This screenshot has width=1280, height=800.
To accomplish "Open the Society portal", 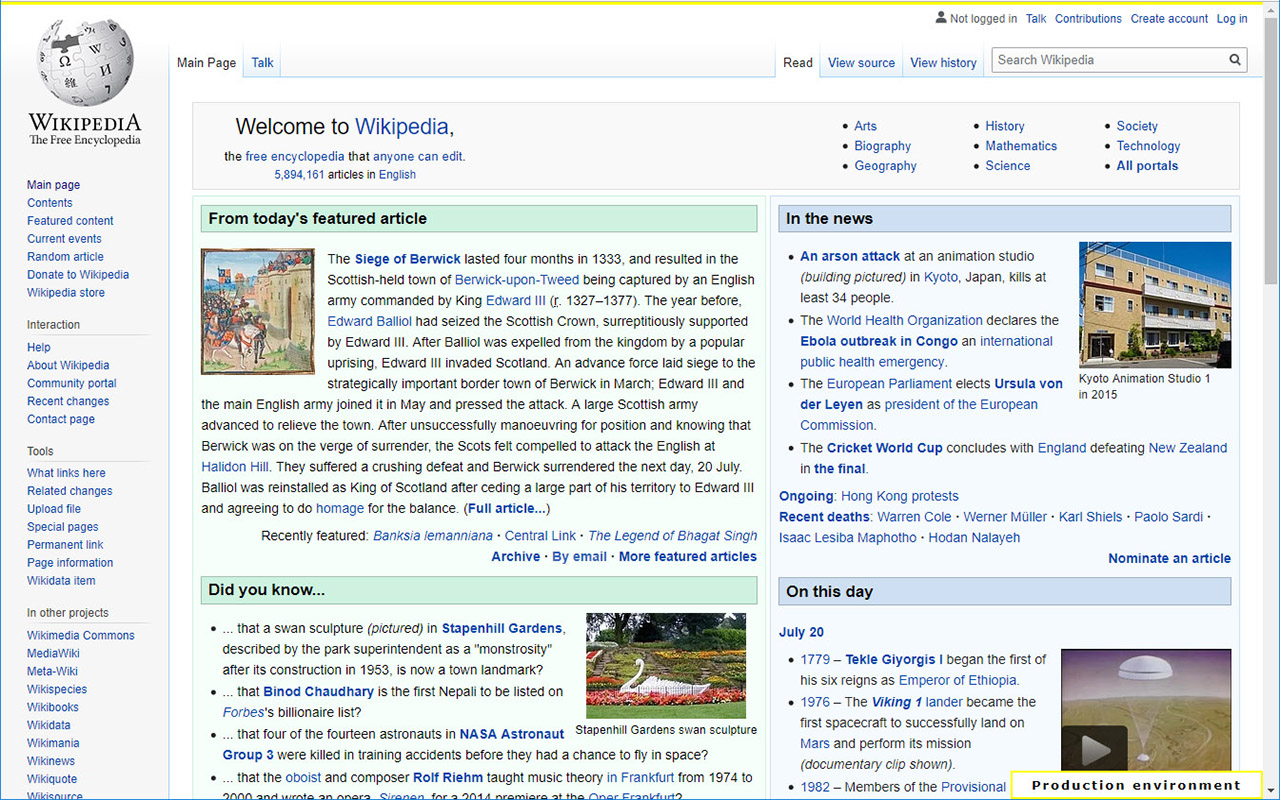I will [1137, 126].
